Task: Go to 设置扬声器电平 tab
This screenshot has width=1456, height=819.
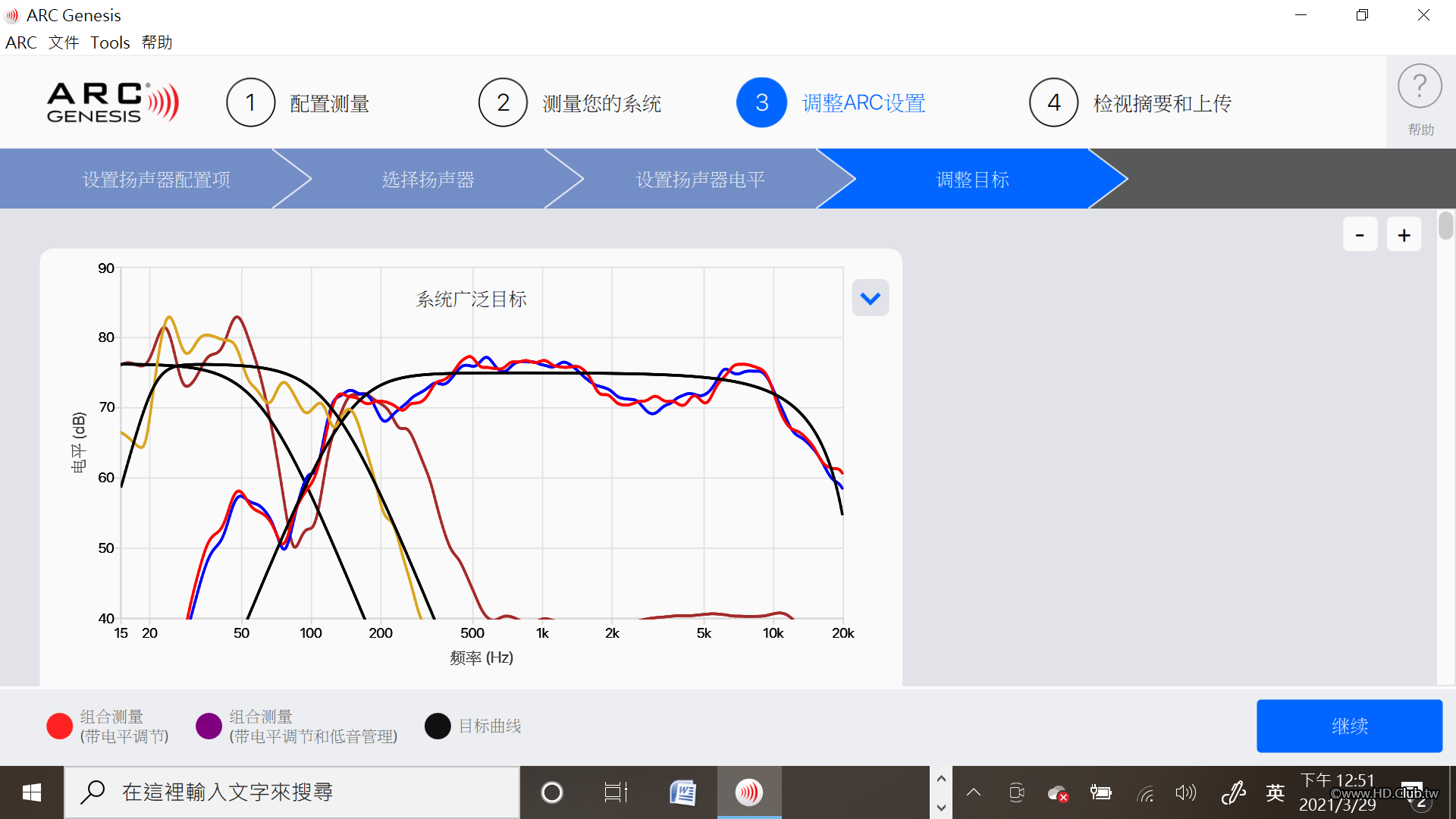Action: coord(700,179)
